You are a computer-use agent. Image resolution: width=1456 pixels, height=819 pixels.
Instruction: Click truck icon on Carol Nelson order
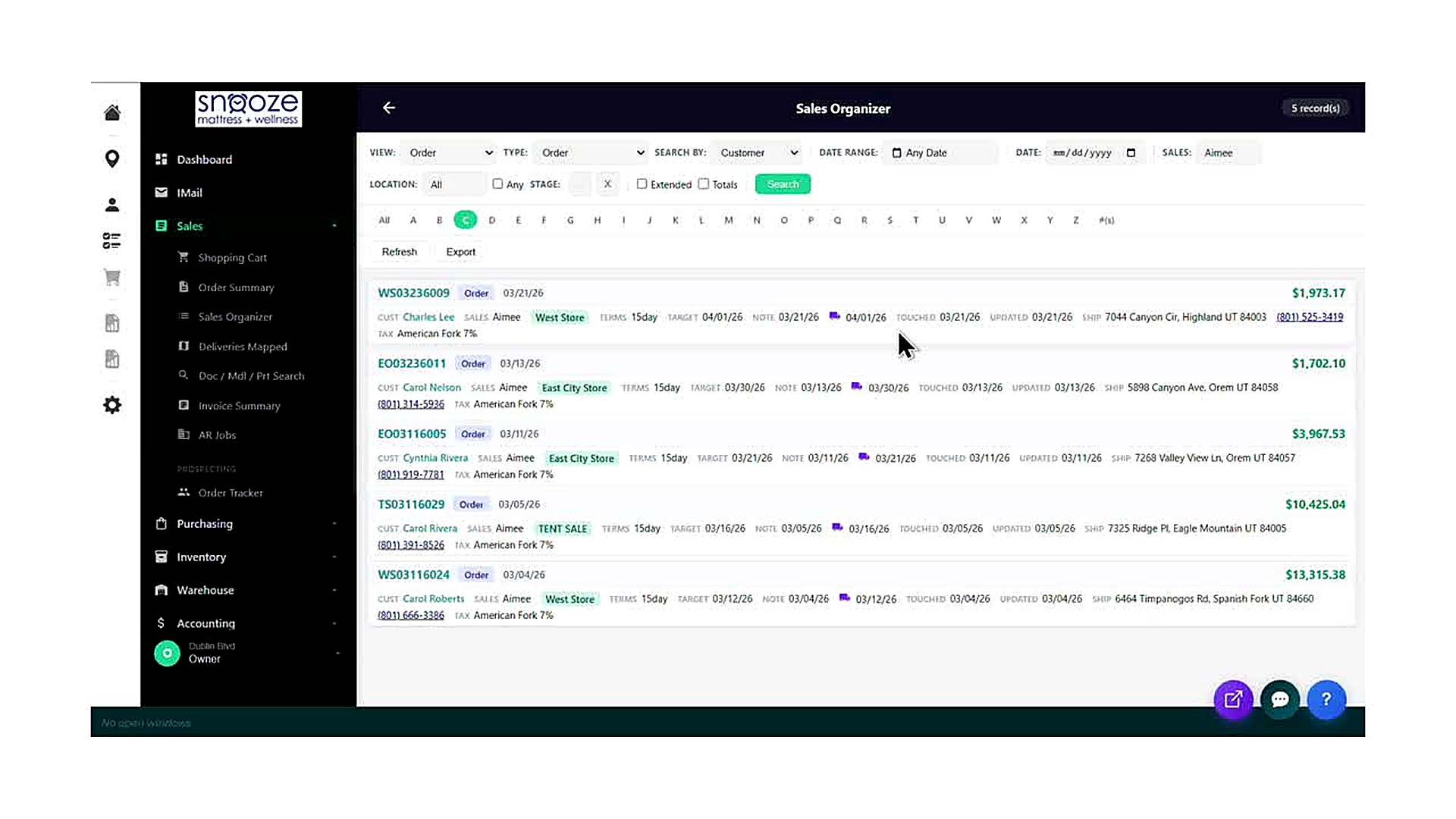pos(856,387)
